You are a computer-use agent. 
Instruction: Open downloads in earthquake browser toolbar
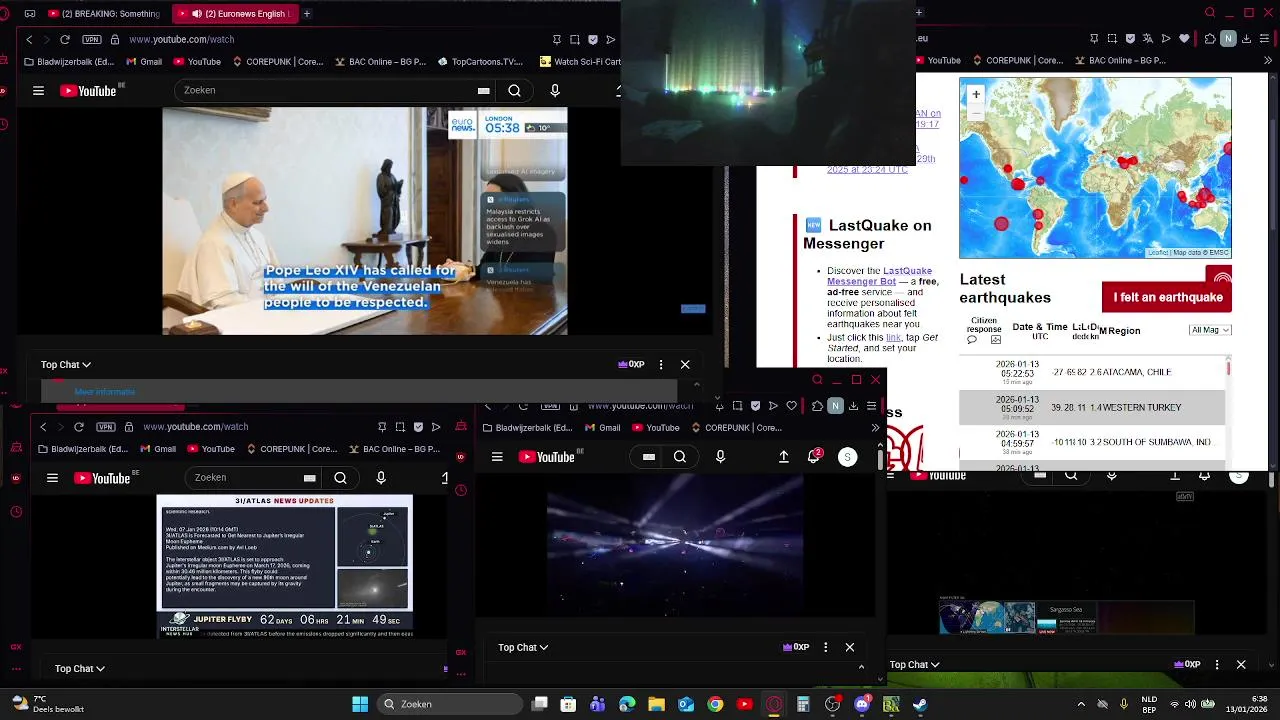click(x=1247, y=39)
